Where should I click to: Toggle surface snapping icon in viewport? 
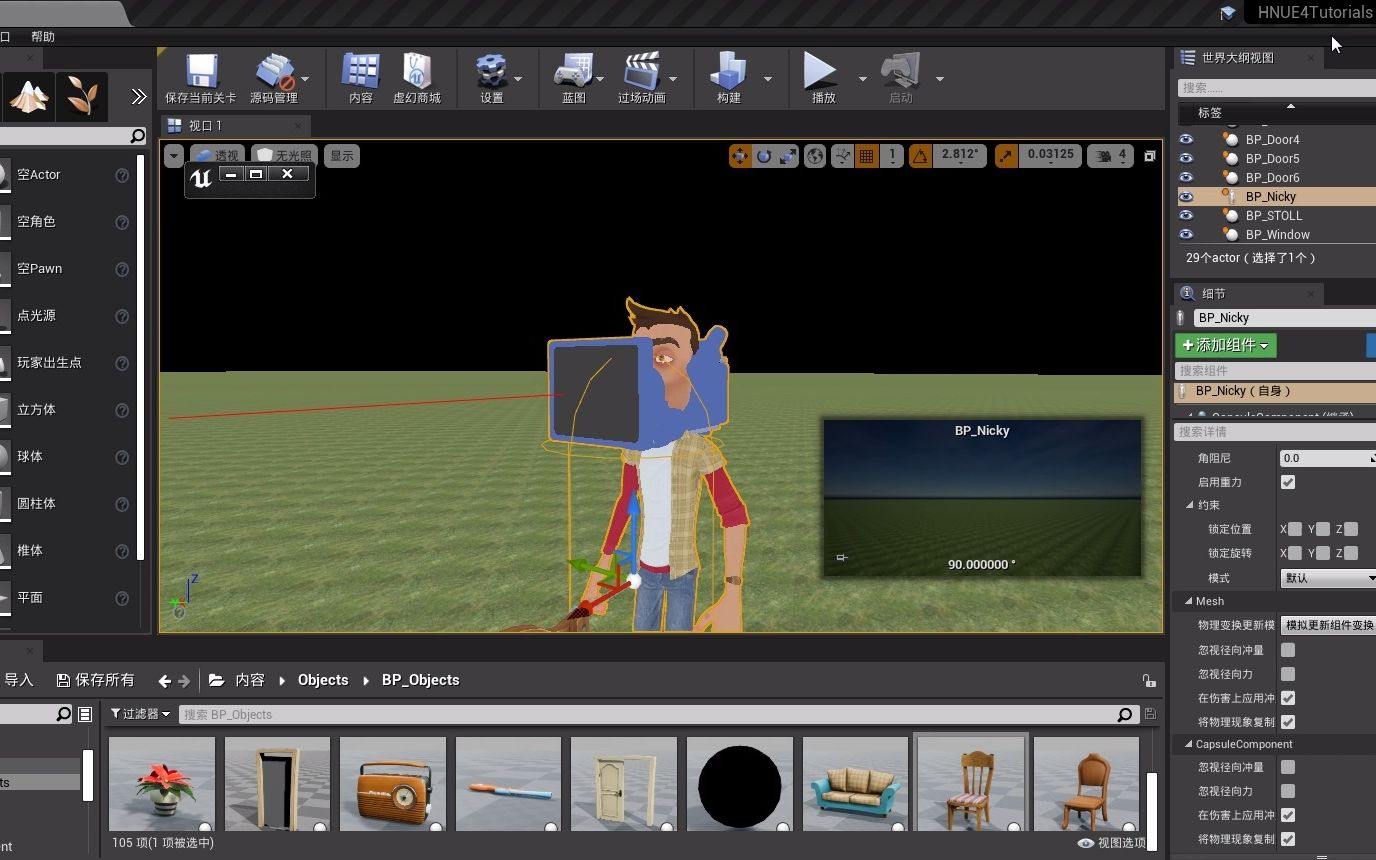click(x=842, y=156)
